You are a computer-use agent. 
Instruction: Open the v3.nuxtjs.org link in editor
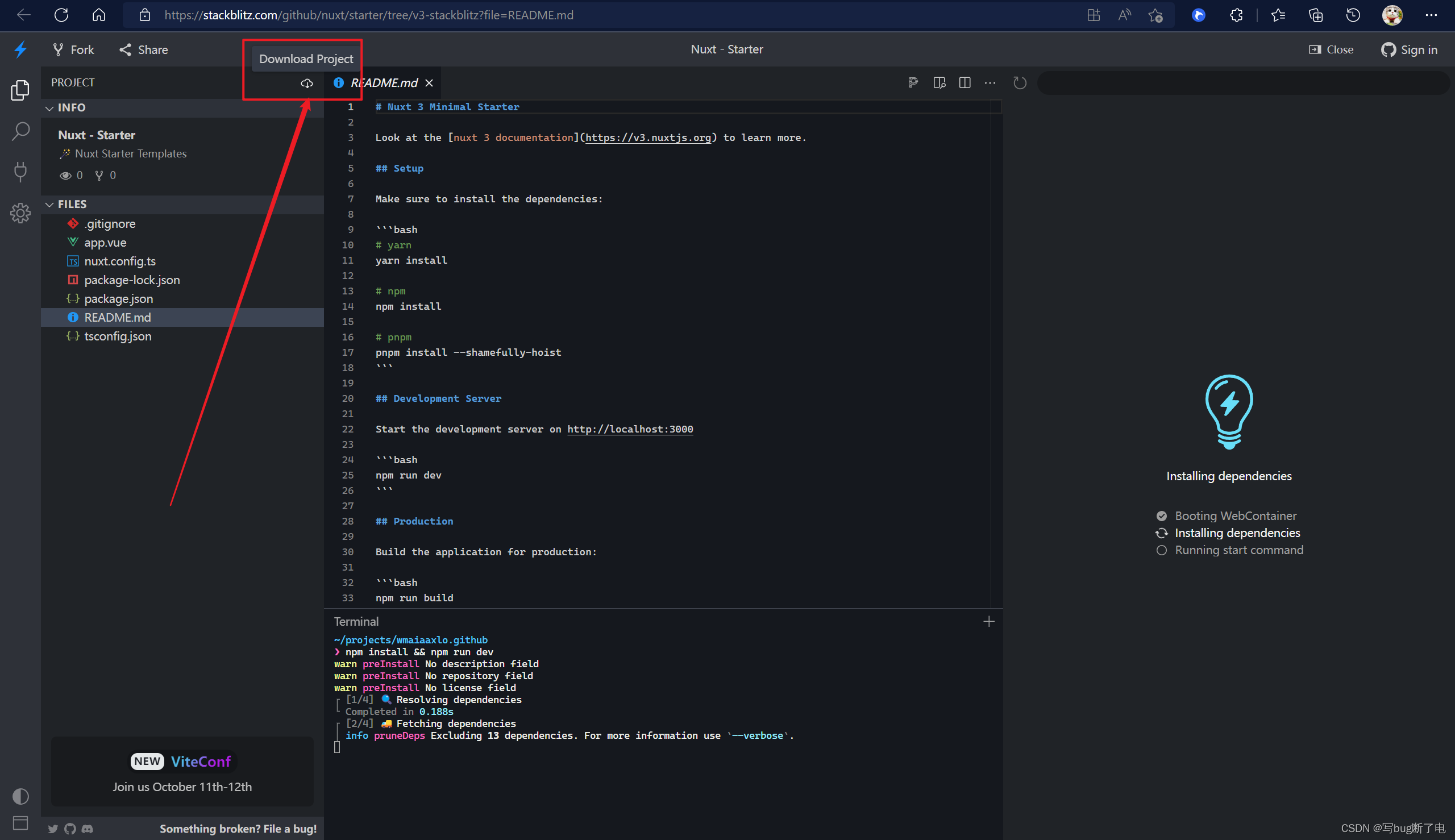point(648,138)
